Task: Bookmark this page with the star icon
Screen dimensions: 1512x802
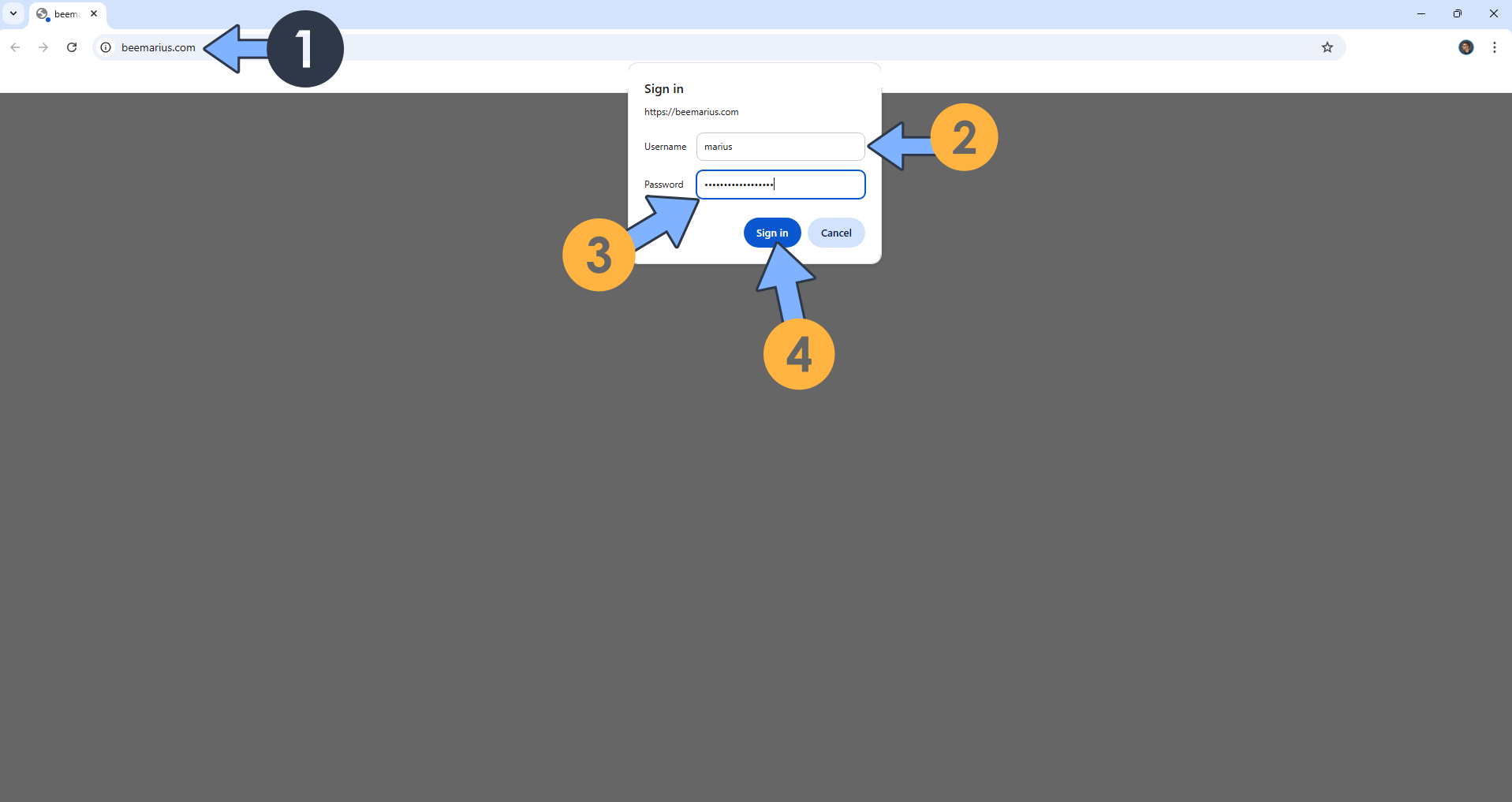Action: point(1327,47)
